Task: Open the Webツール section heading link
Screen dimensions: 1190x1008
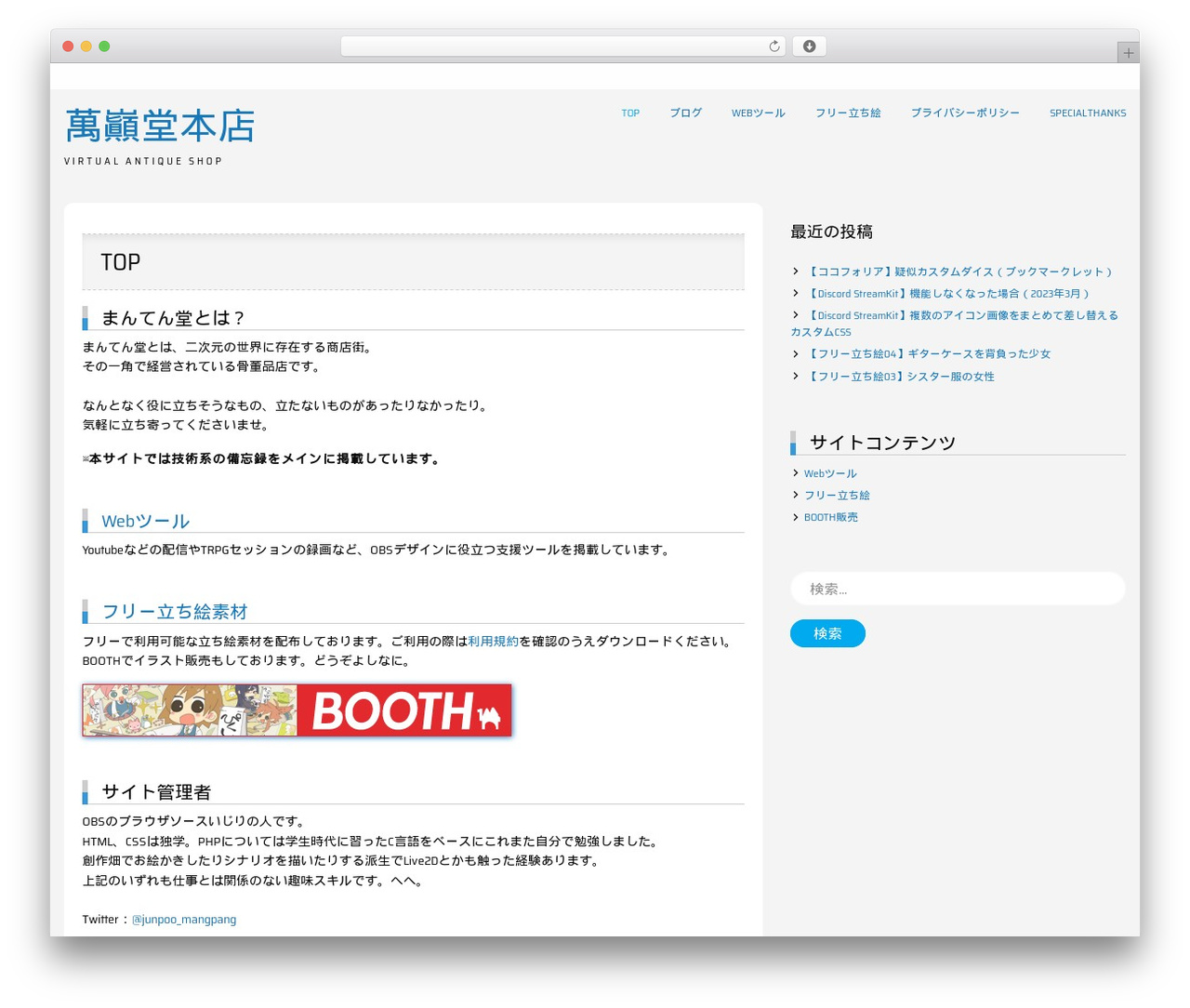Action: tap(146, 521)
